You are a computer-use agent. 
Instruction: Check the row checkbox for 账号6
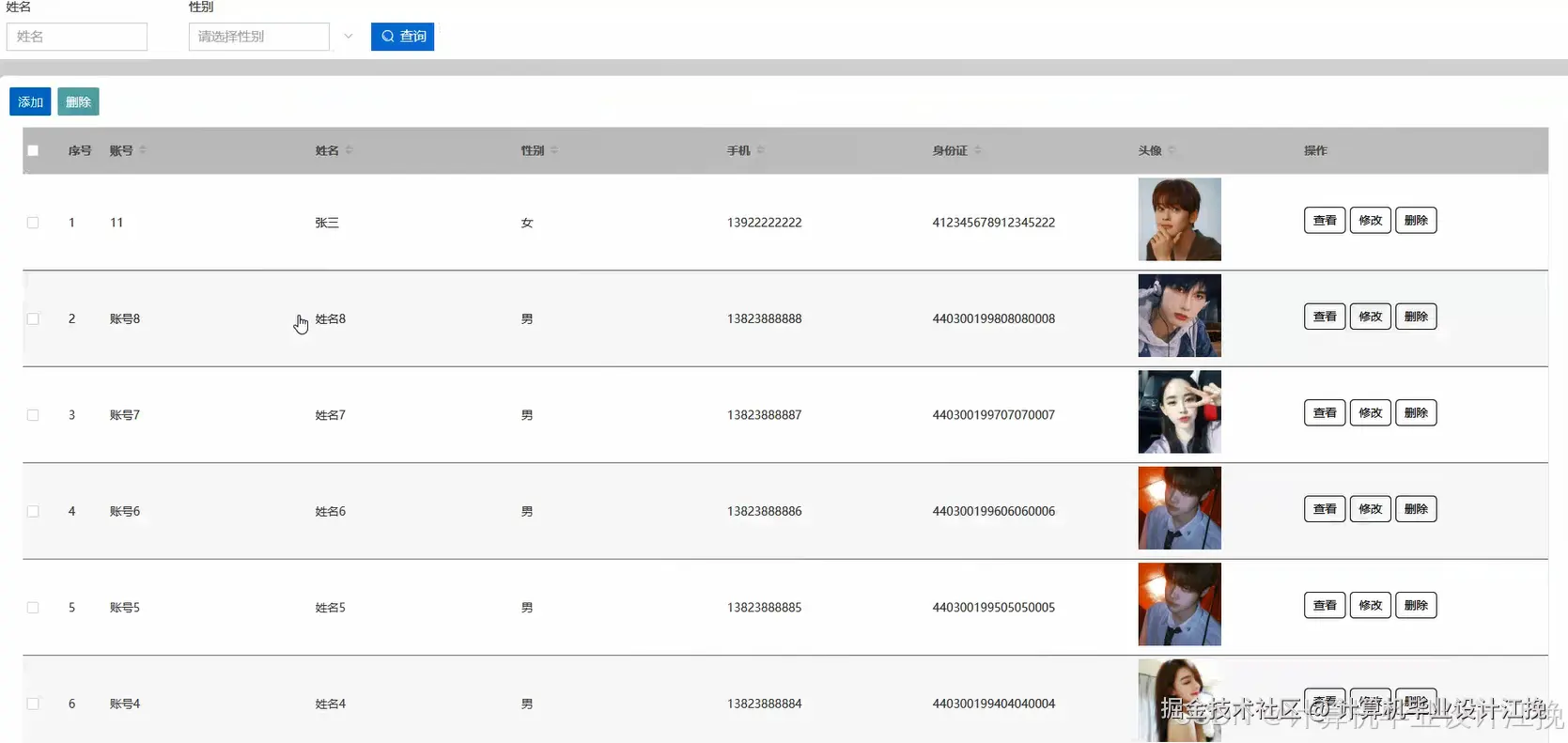pos(33,511)
